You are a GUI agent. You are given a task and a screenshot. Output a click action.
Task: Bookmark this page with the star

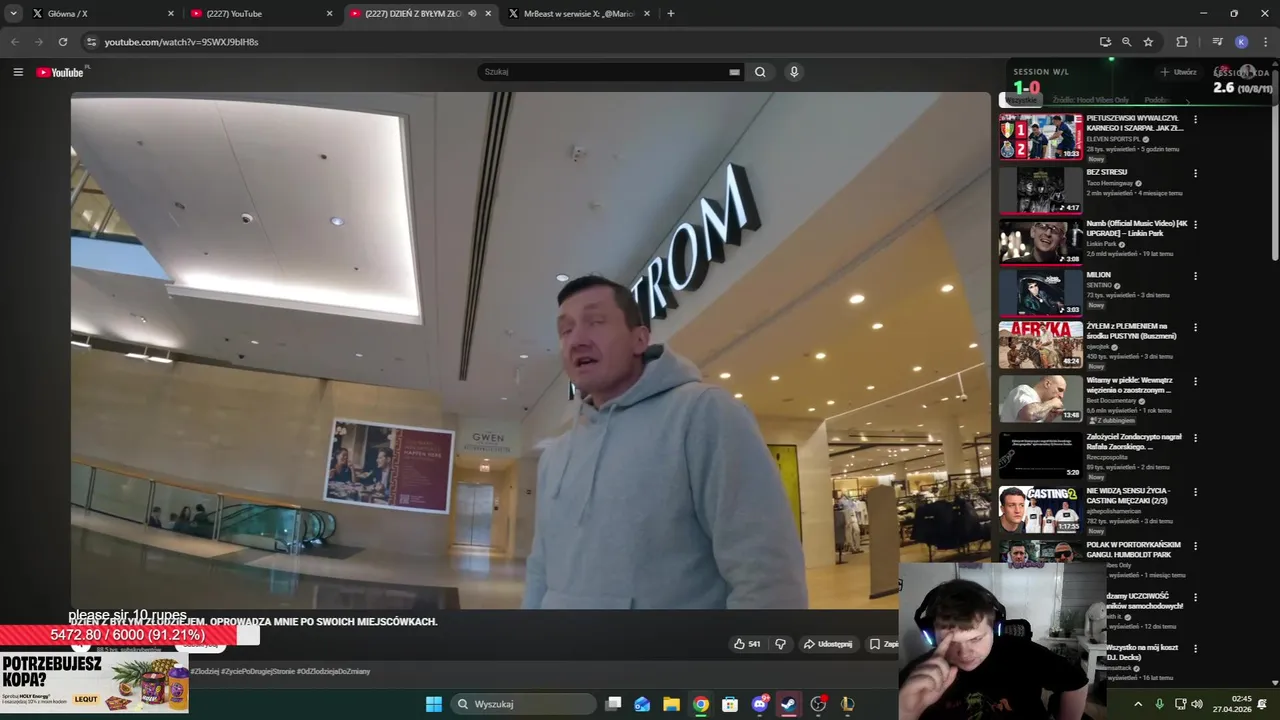1148,42
